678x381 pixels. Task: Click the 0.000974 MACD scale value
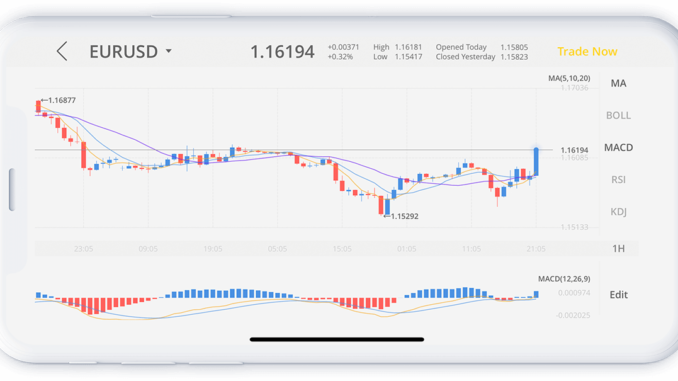point(574,293)
